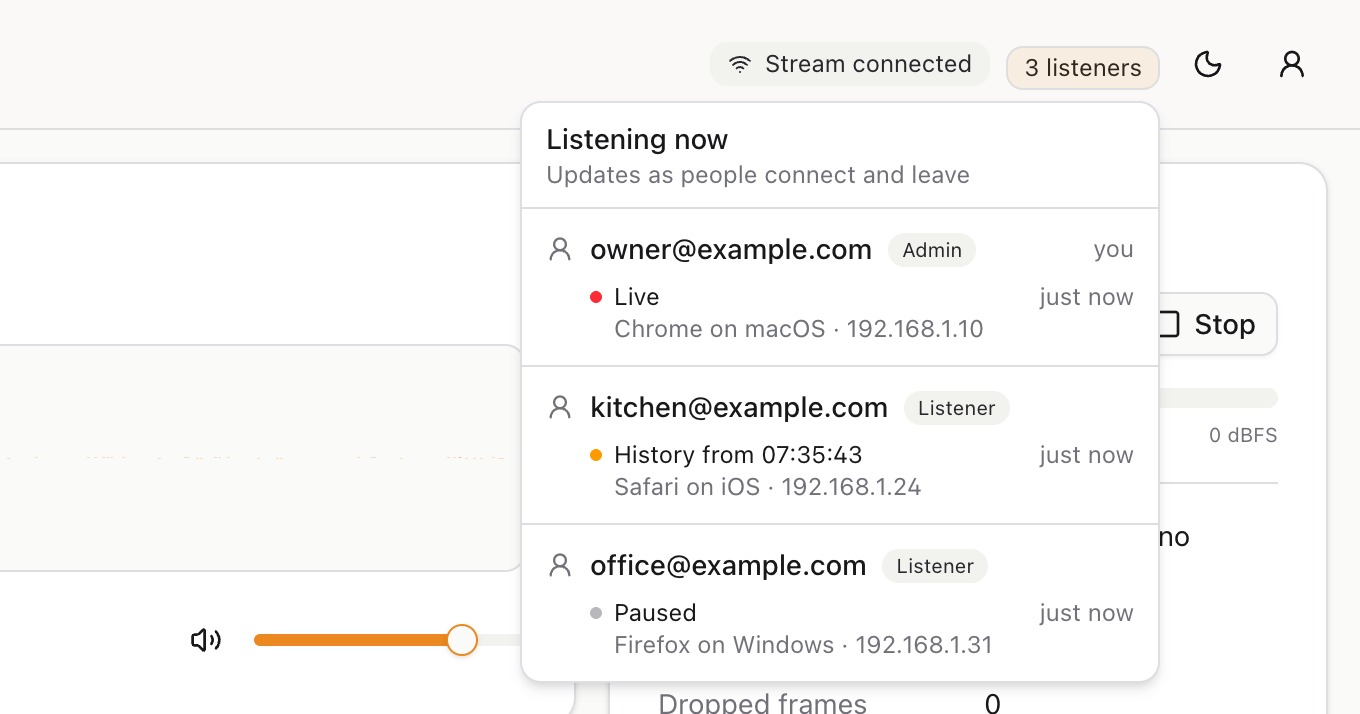This screenshot has height=714, width=1360.
Task: Toggle dark mode with the moon icon
Action: click(1208, 65)
